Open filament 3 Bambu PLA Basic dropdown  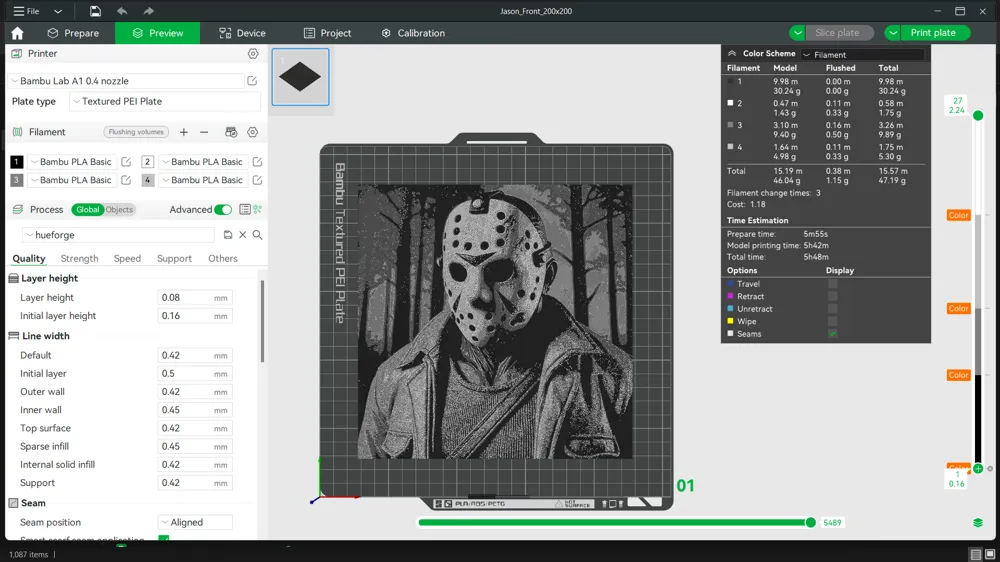click(x=73, y=180)
